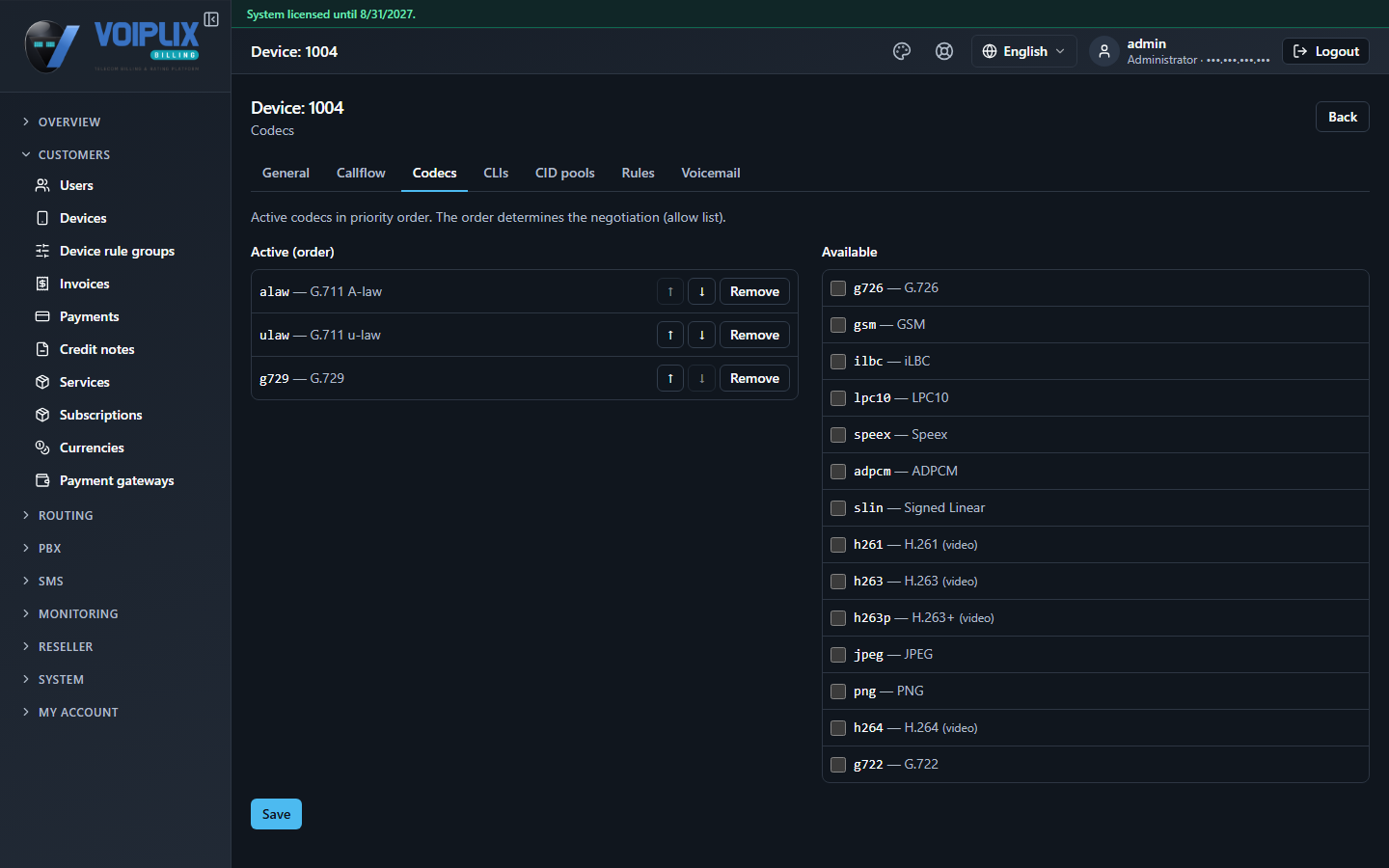Click the Back button
Image resolution: width=1389 pixels, height=868 pixels.
point(1343,117)
